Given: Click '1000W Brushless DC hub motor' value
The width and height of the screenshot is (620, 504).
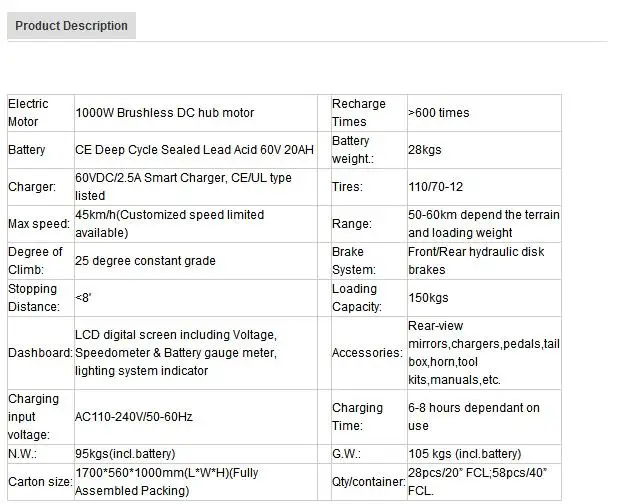Looking at the screenshot, I should (164, 113).
